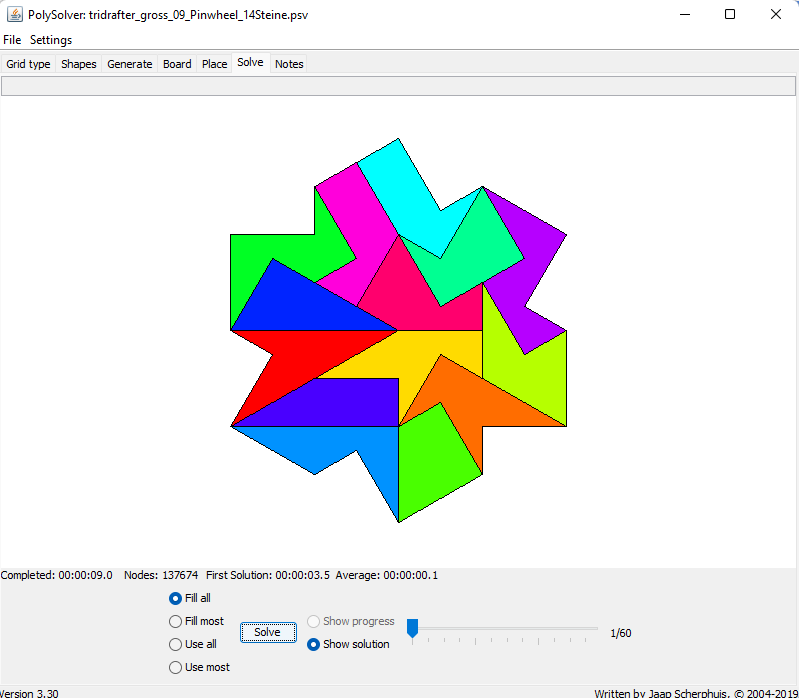Choose the Fill most option
This screenshot has height=698, width=799.
coord(196,621)
